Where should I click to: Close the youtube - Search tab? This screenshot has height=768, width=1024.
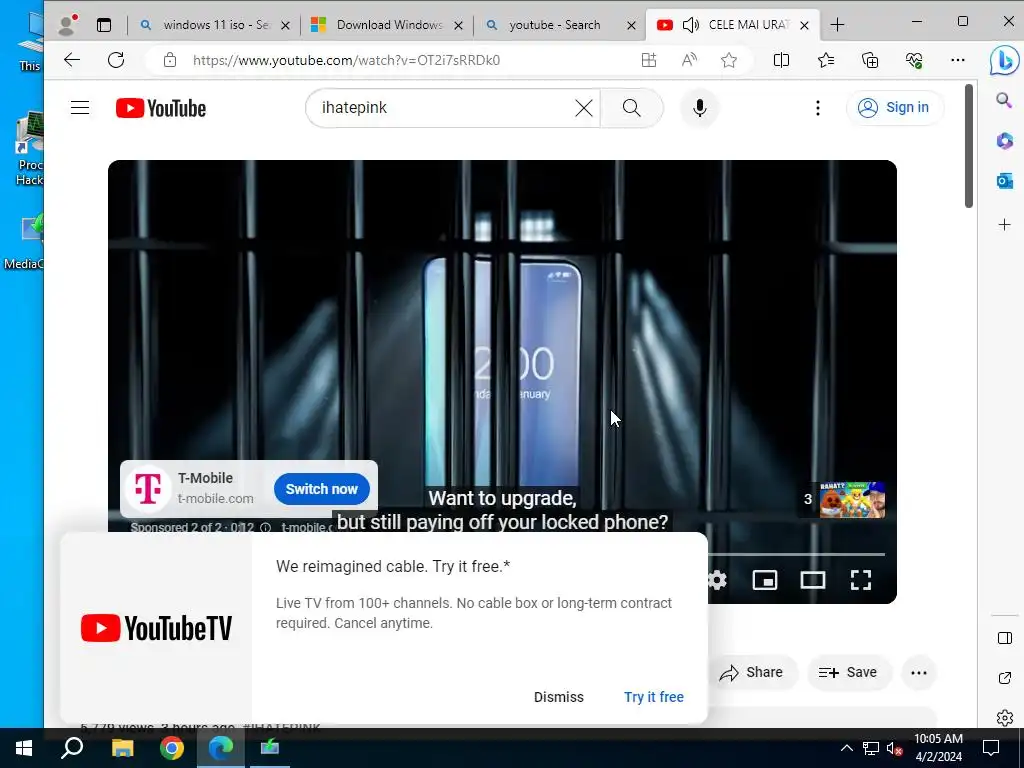(632, 25)
